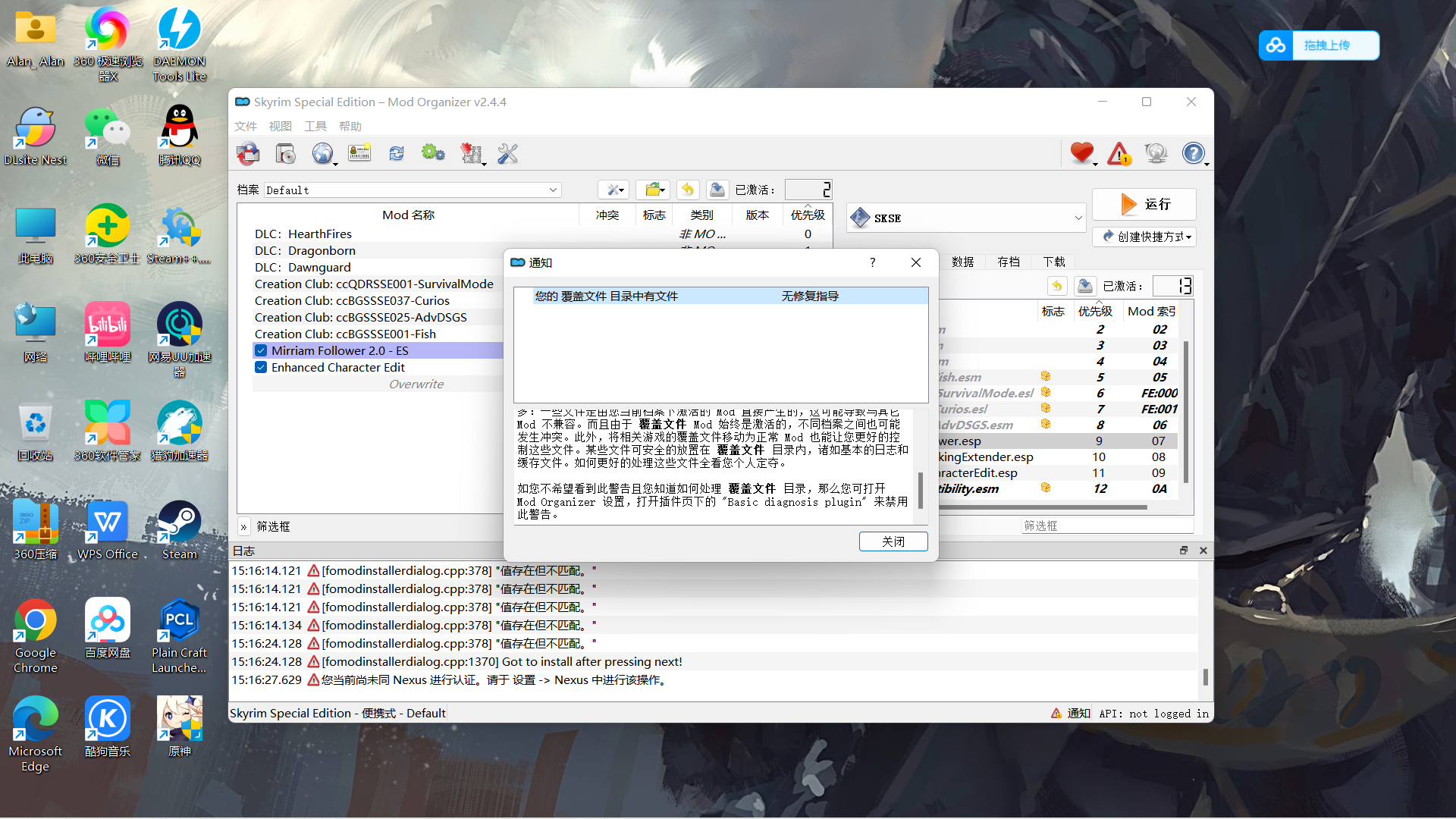Image resolution: width=1456 pixels, height=819 pixels.
Task: Open the executables gears icon
Action: pos(433,154)
